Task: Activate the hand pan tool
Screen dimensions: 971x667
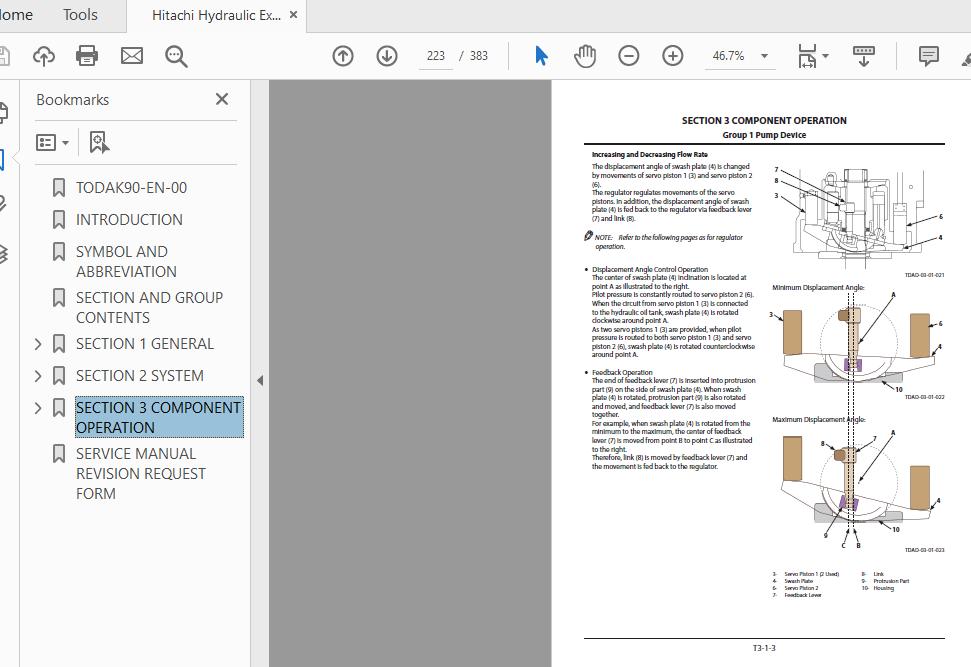Action: tap(585, 56)
